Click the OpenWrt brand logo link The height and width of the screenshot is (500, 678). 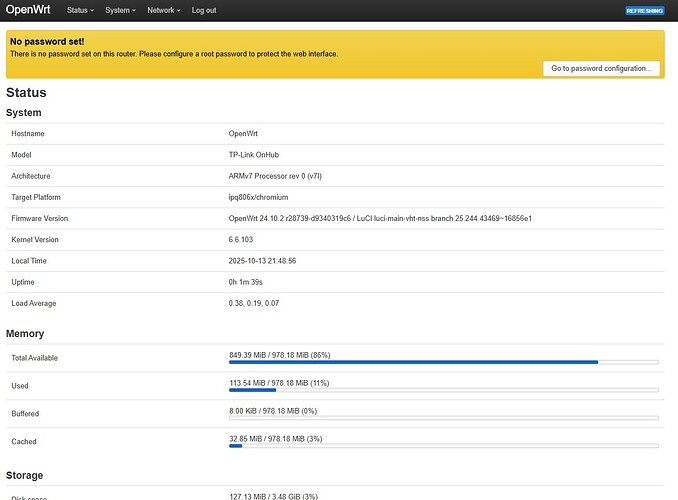point(31,10)
